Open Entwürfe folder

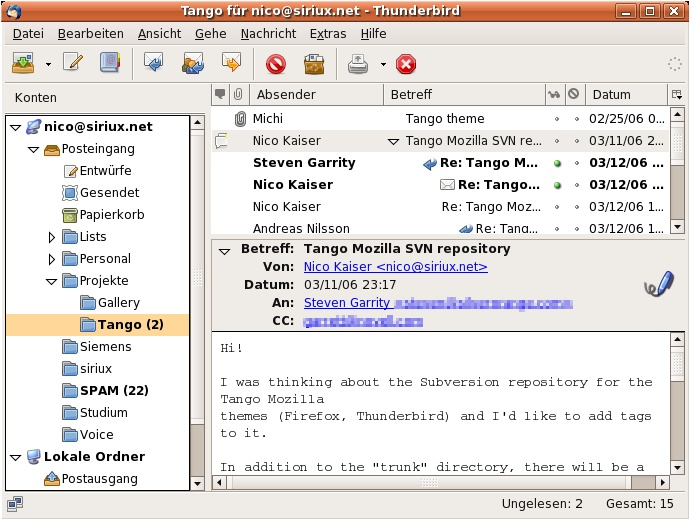point(97,171)
